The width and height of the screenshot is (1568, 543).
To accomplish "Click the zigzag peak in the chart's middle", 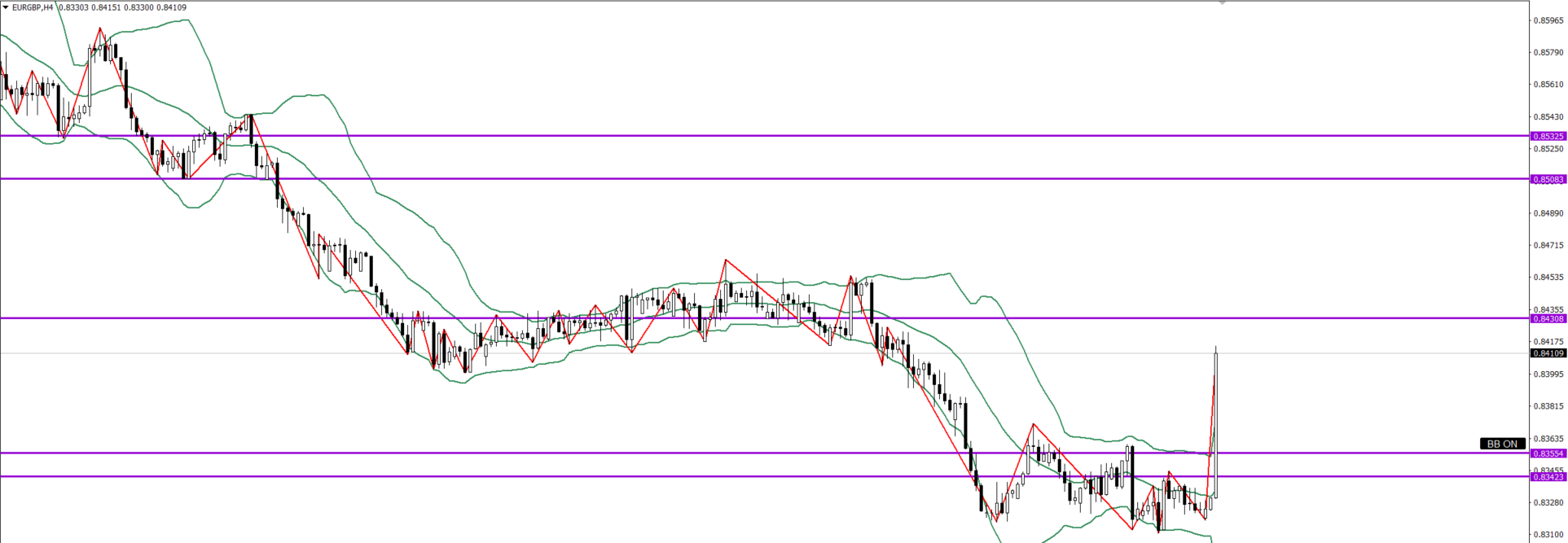I will [x=726, y=261].
